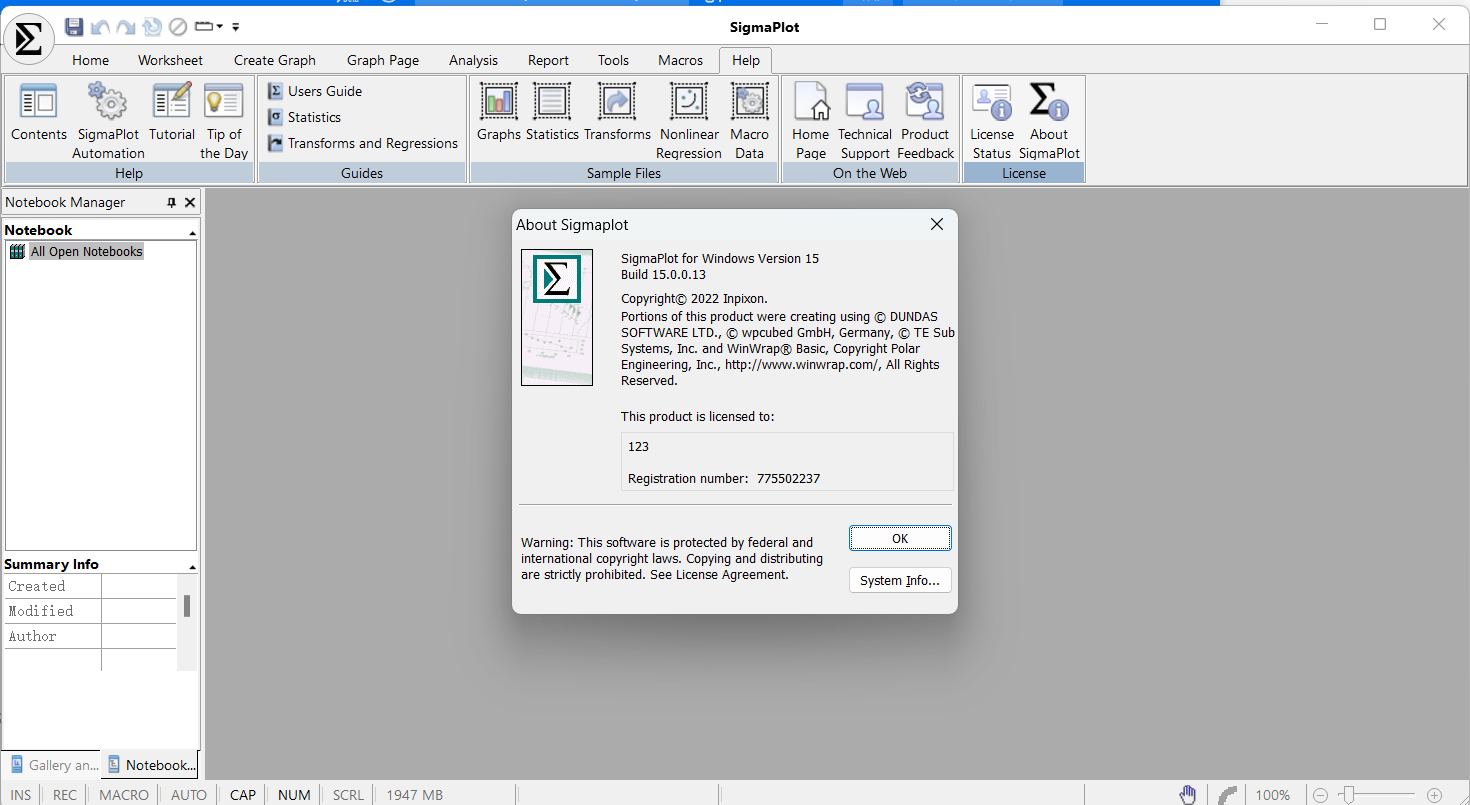The height and width of the screenshot is (805, 1470).
Task: Select the Help ribbon tab
Action: 746,60
